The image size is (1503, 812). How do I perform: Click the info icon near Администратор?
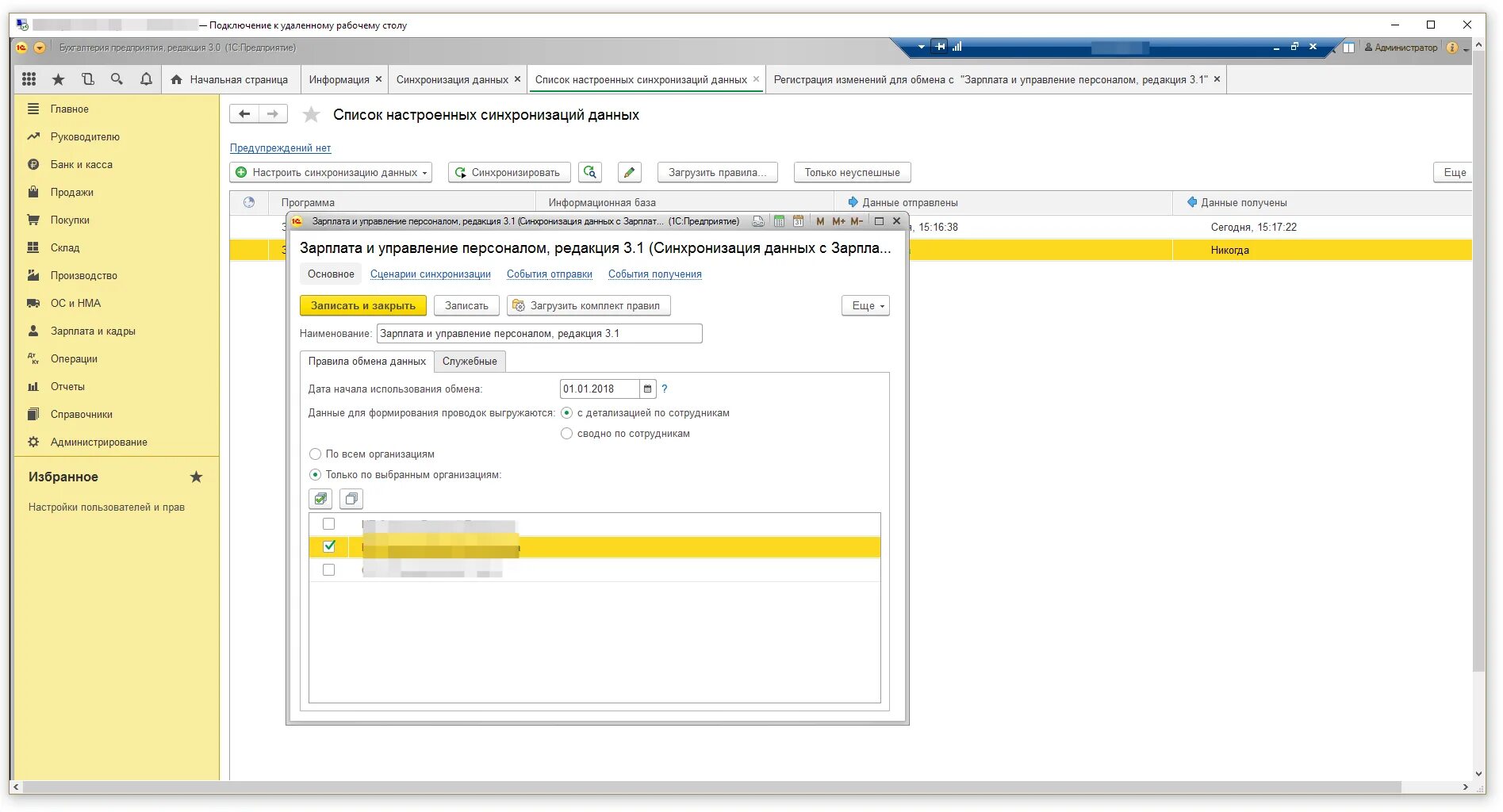(x=1452, y=48)
